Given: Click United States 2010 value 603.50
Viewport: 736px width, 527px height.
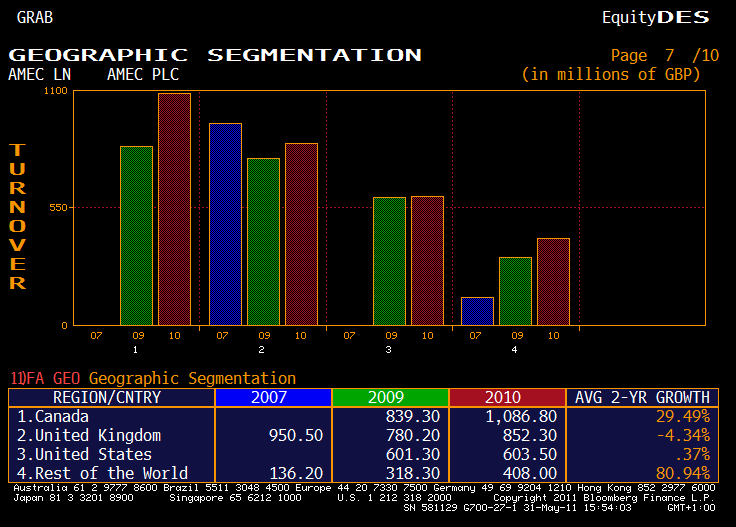Looking at the screenshot, I should (x=530, y=454).
